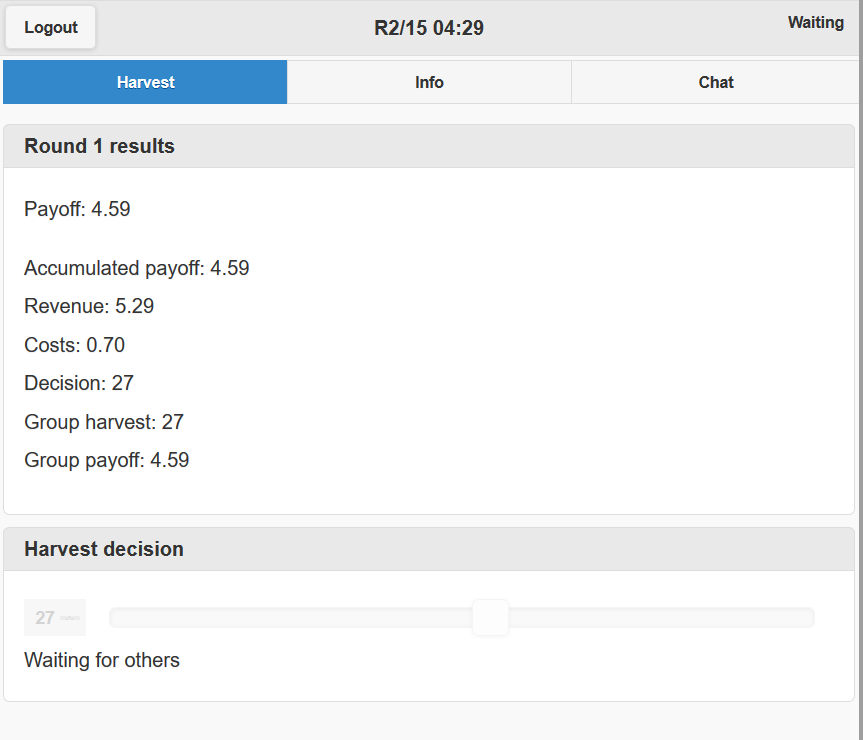Click the slider track's far right end
Viewport: 863px width, 740px height.
tap(808, 618)
